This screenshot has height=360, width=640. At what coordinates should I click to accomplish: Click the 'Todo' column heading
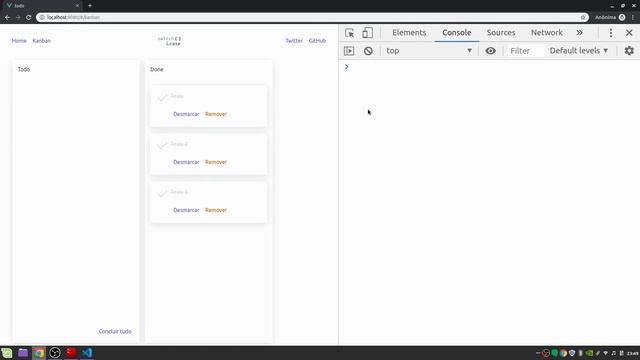[x=24, y=69]
